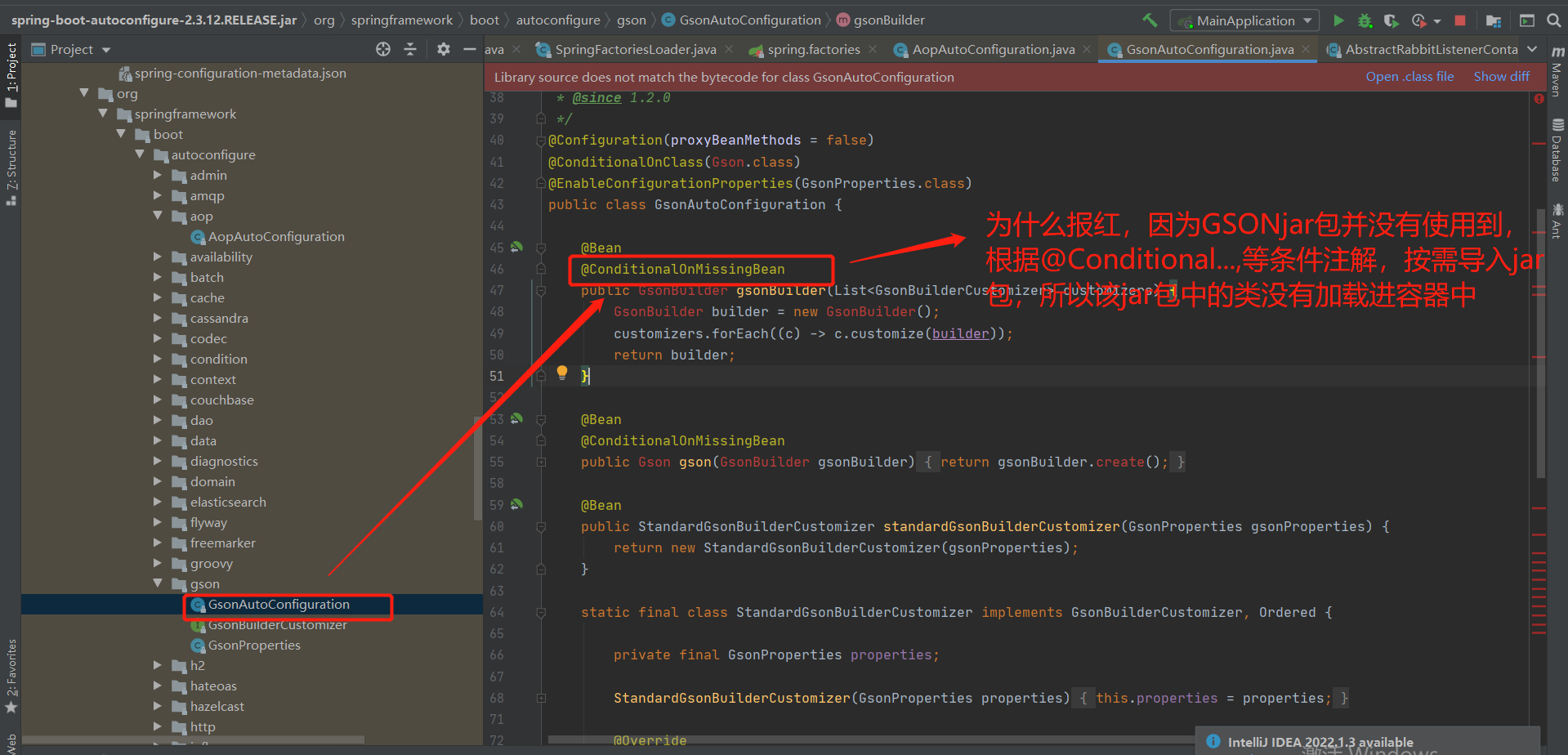The width and height of the screenshot is (1568, 755).
Task: Collapse the autoconfigure package node
Action: coord(139,154)
